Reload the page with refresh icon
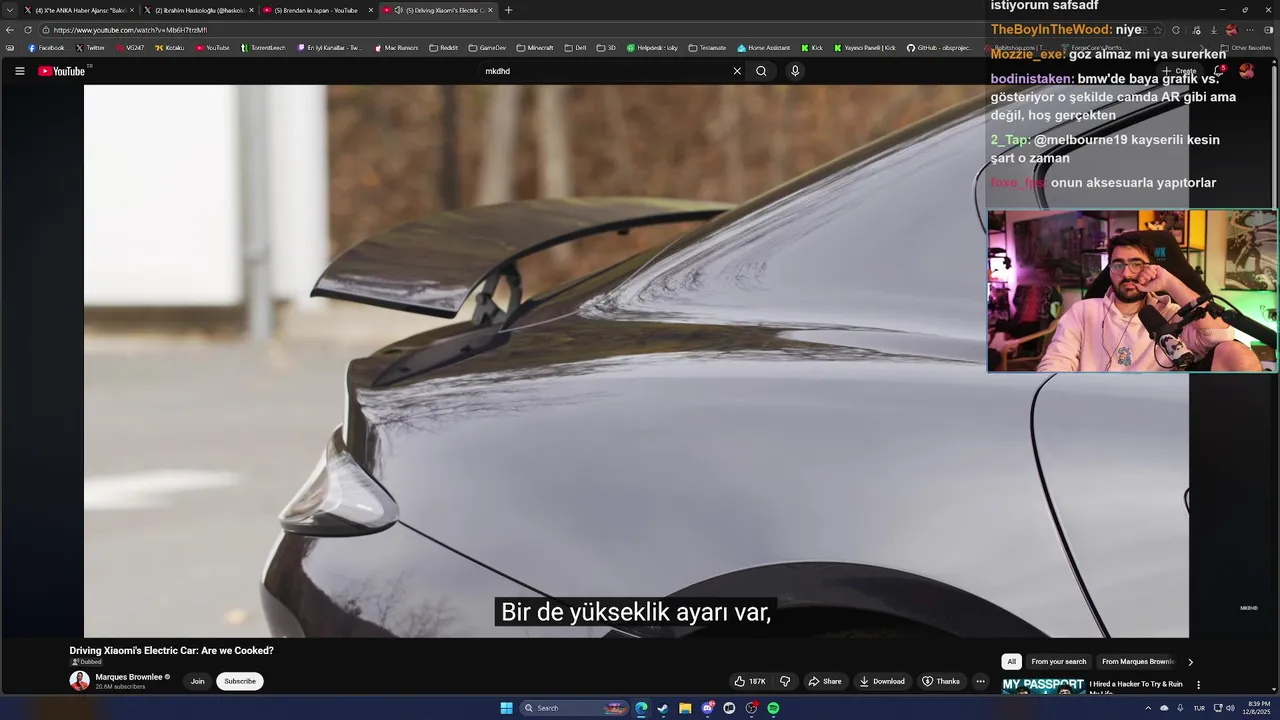This screenshot has height=720, width=1280. [x=28, y=30]
